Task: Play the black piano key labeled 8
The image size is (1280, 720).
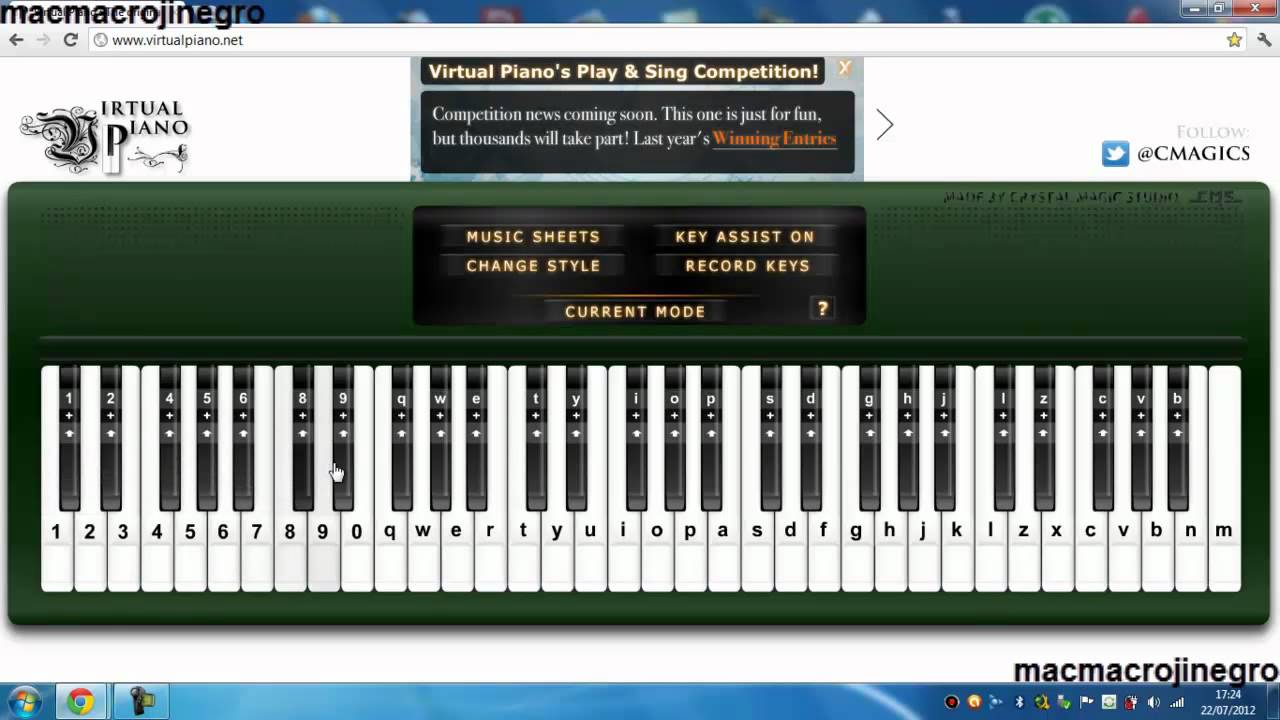Action: click(x=302, y=438)
